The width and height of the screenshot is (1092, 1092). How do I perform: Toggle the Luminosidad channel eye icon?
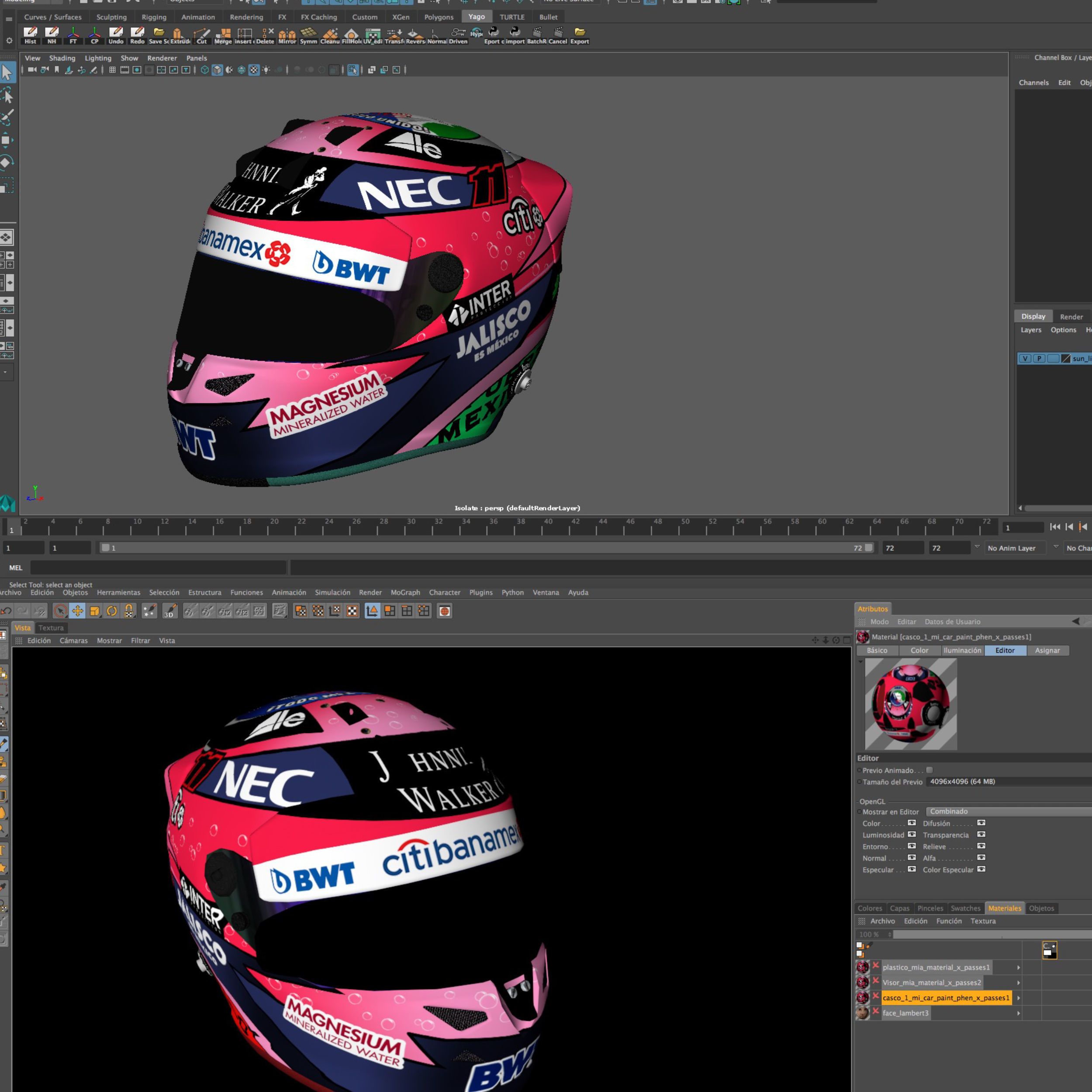(x=912, y=834)
